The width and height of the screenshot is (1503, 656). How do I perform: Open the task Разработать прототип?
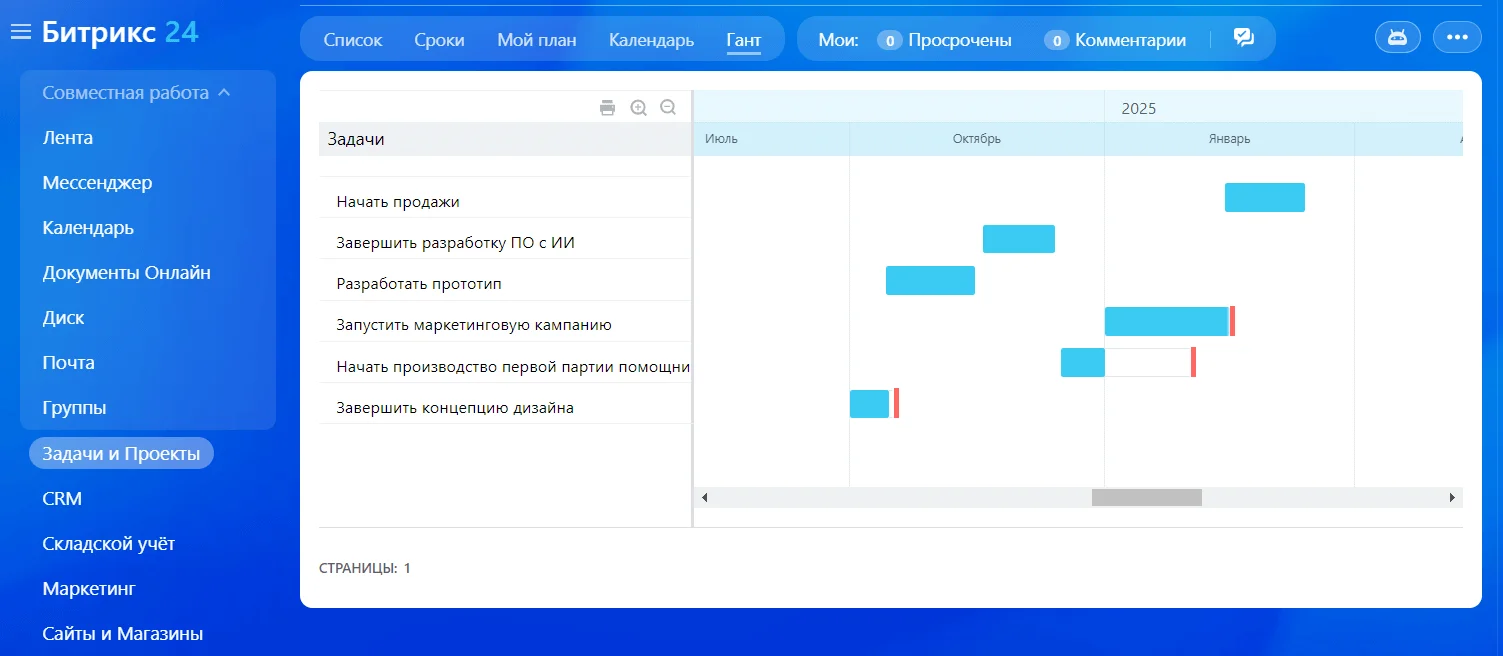coord(419,283)
